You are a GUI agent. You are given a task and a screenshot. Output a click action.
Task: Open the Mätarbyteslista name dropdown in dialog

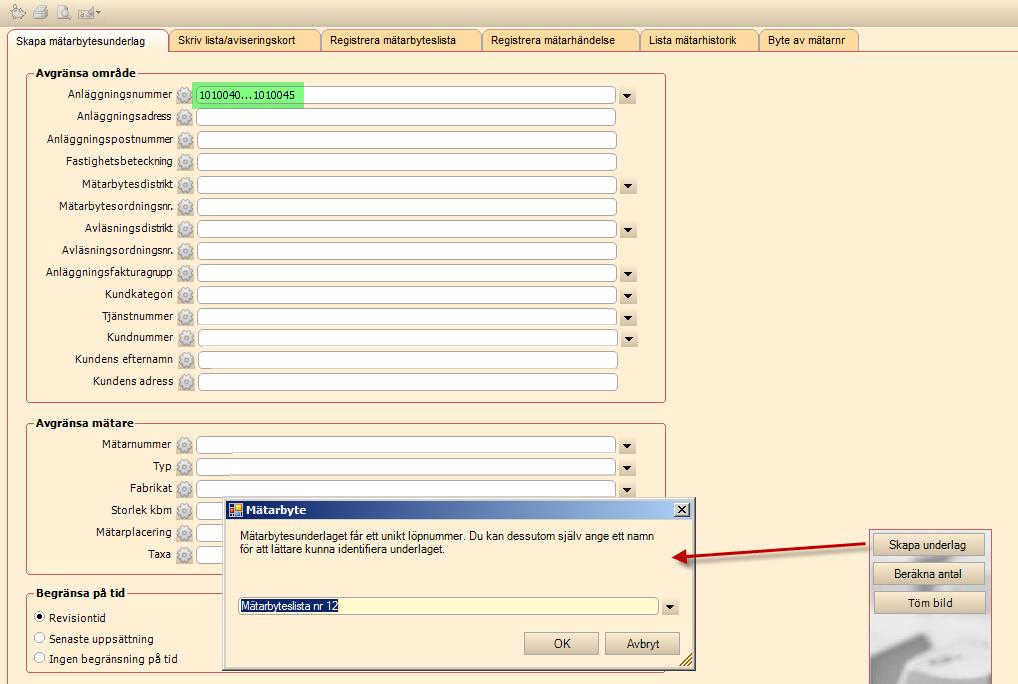[x=670, y=607]
